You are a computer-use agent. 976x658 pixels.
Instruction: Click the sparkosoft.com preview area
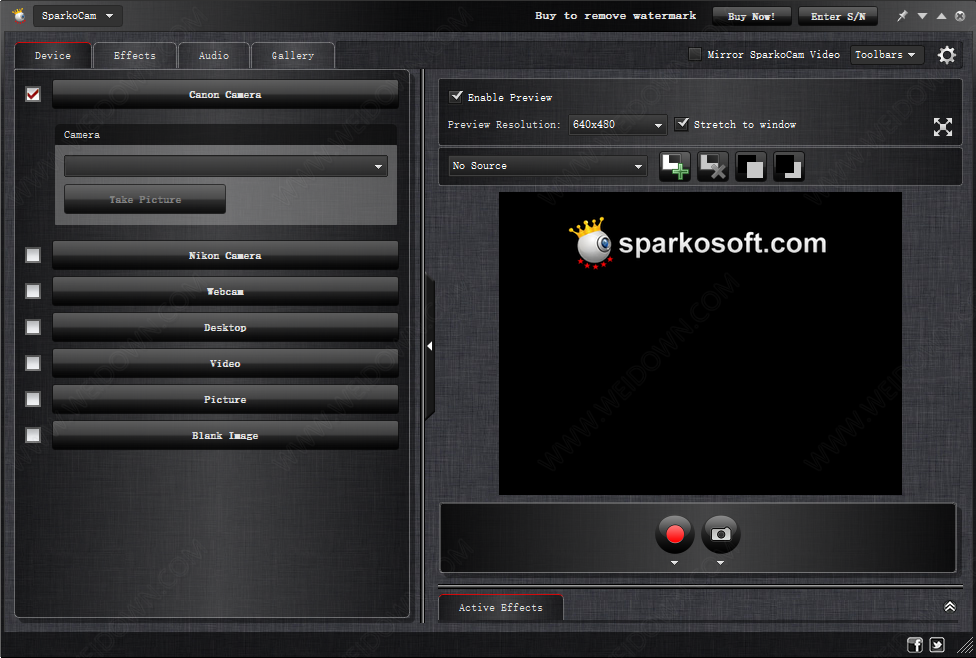point(700,343)
